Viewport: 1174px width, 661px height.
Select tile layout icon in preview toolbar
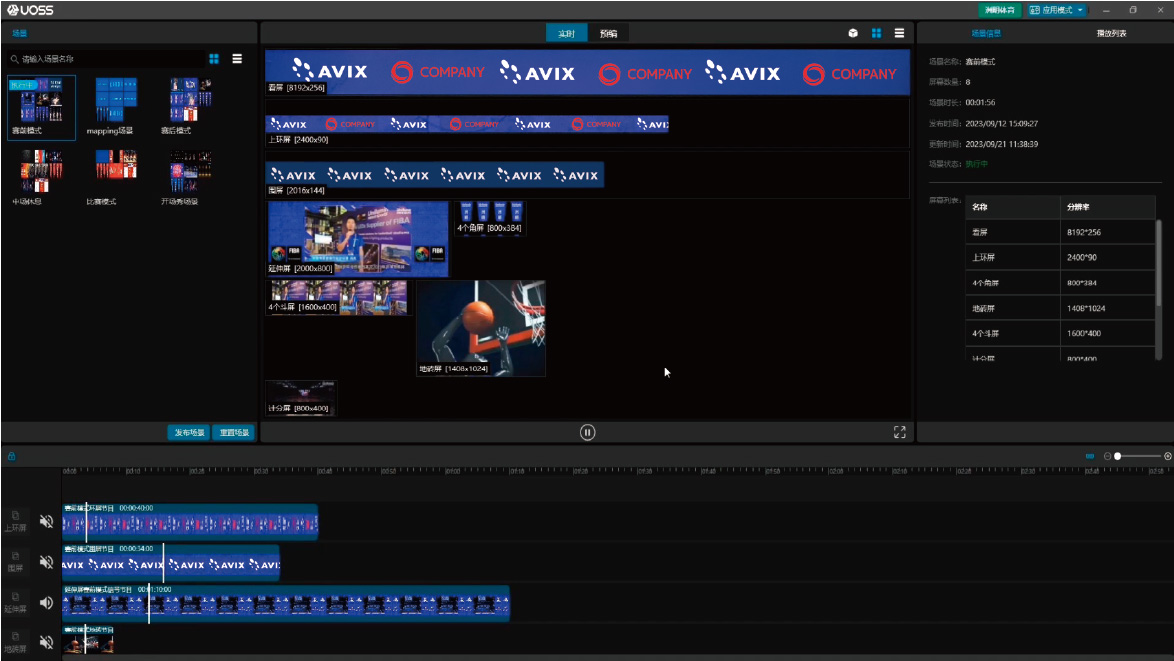coord(876,33)
